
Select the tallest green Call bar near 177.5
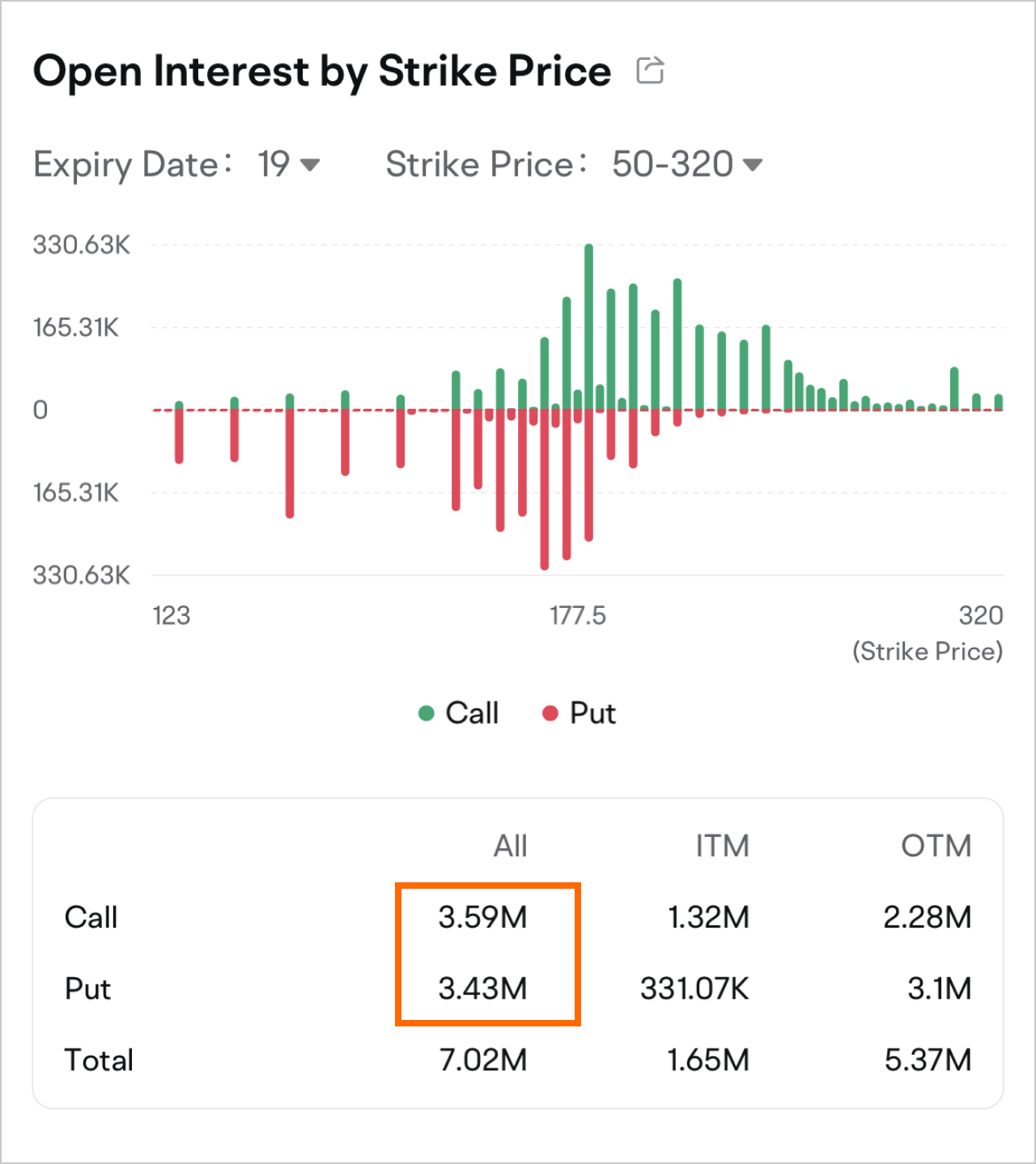[588, 324]
